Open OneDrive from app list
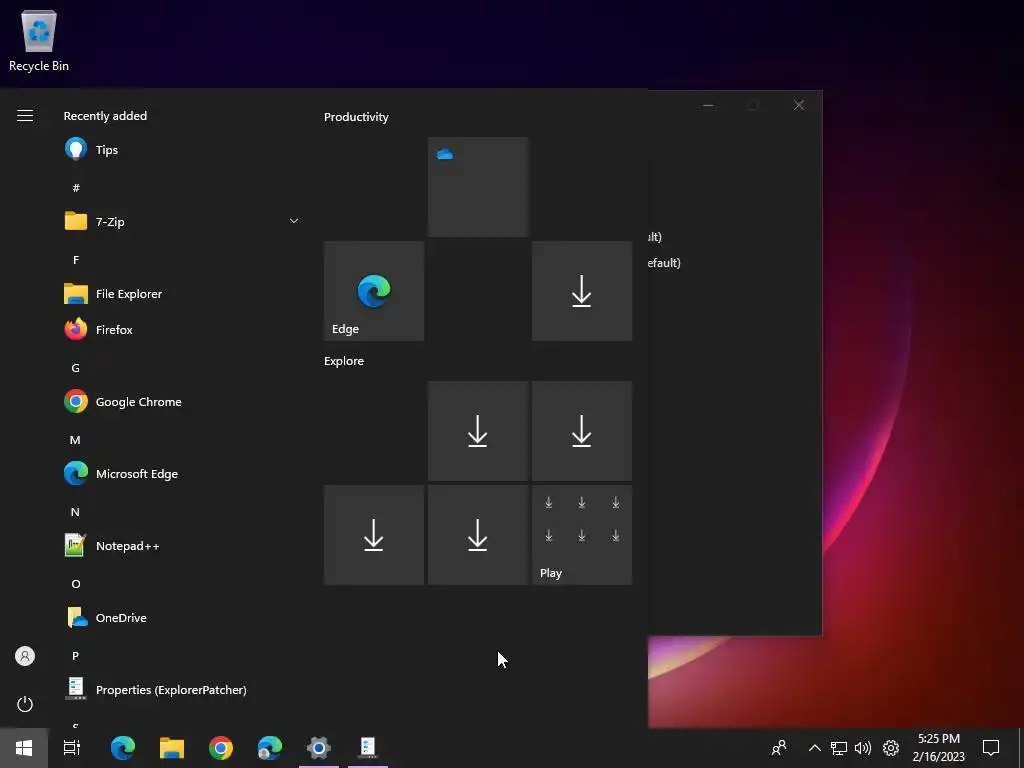 pyautogui.click(x=182, y=618)
